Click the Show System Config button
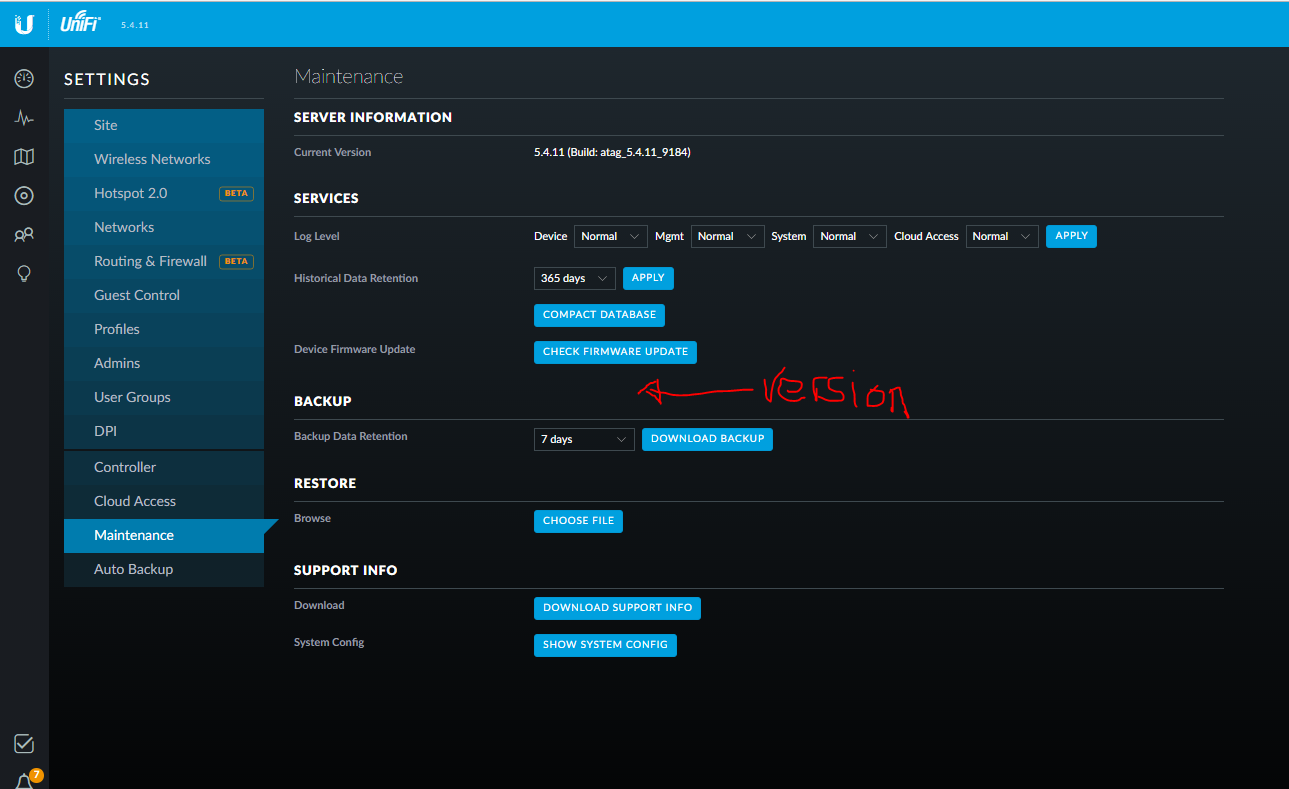Viewport: 1289px width, 789px height. coord(605,645)
